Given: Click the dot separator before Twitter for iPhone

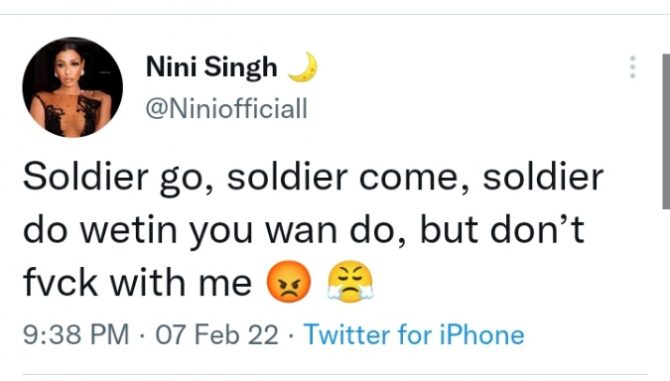Looking at the screenshot, I should [291, 334].
